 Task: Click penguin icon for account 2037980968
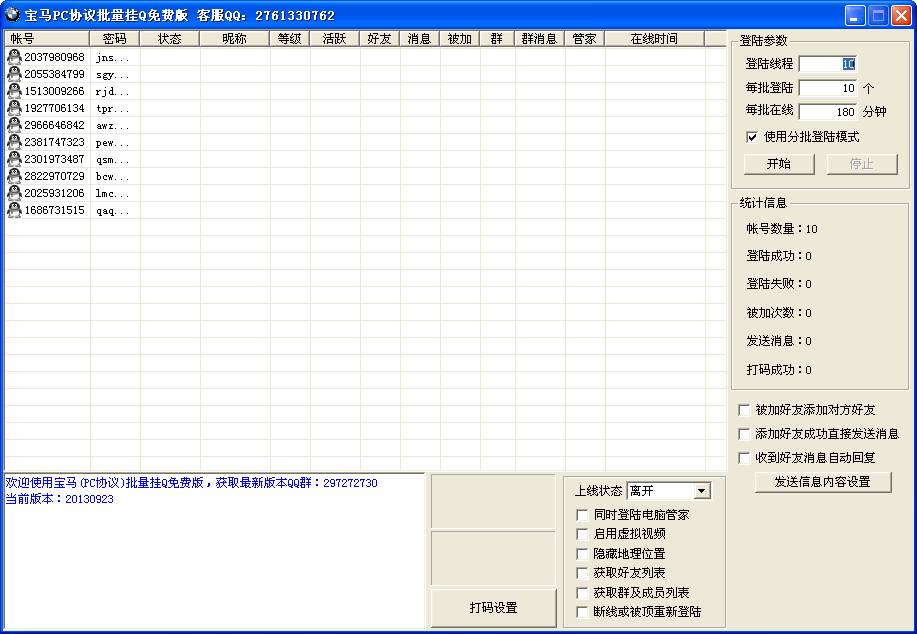coord(14,57)
